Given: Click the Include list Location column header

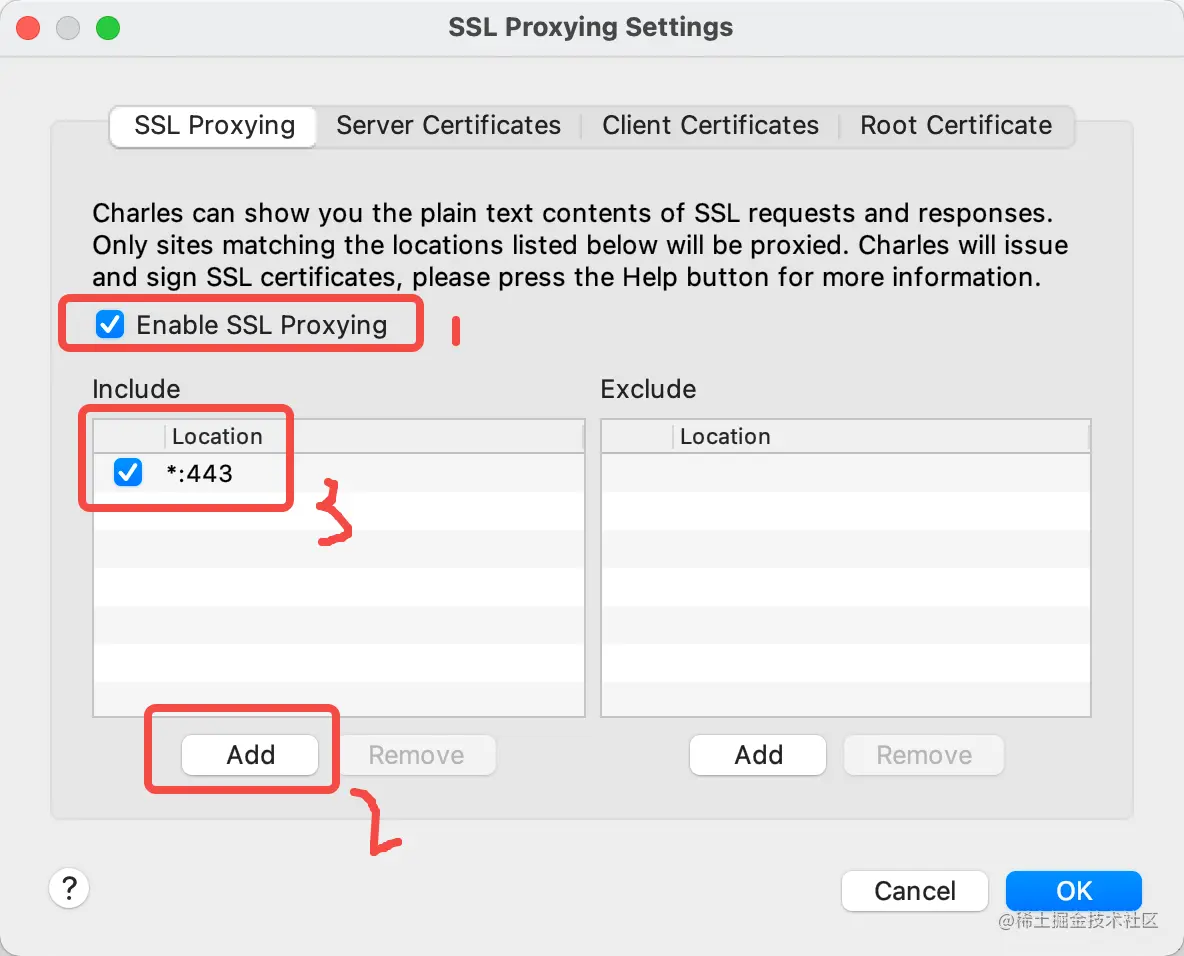Looking at the screenshot, I should pyautogui.click(x=217, y=437).
